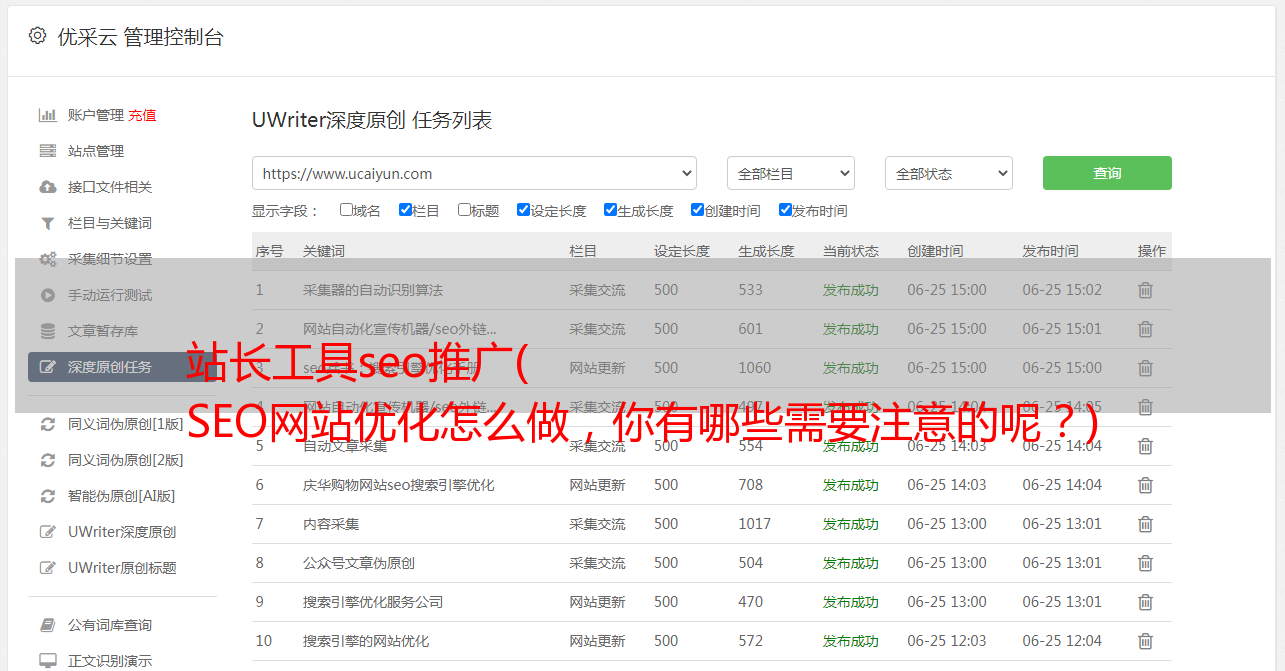Open 正文识别演示 menu item

coord(110,661)
